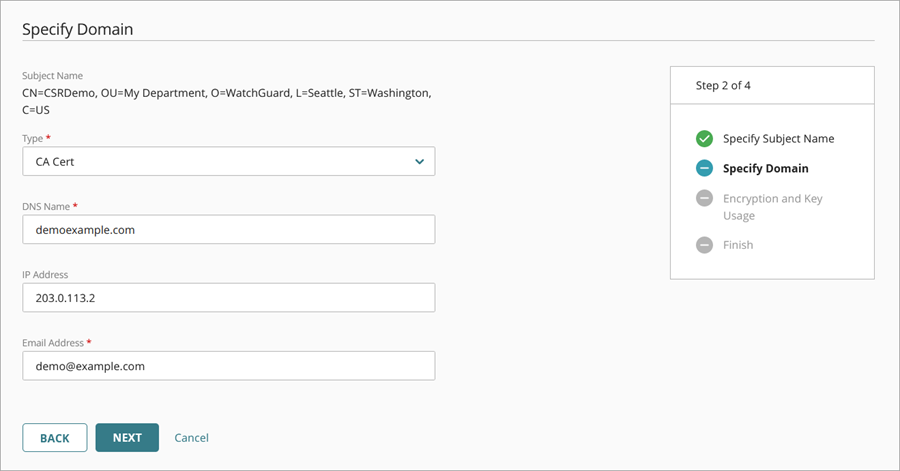Click into the DNS Name field
Viewport: 900px width, 471px height.
click(x=228, y=230)
